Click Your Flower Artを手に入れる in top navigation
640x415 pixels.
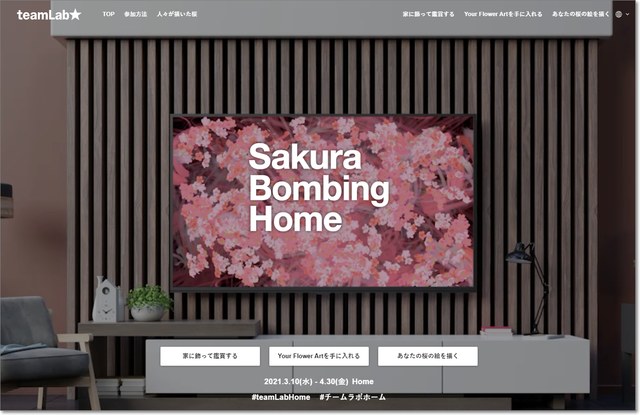click(x=503, y=15)
